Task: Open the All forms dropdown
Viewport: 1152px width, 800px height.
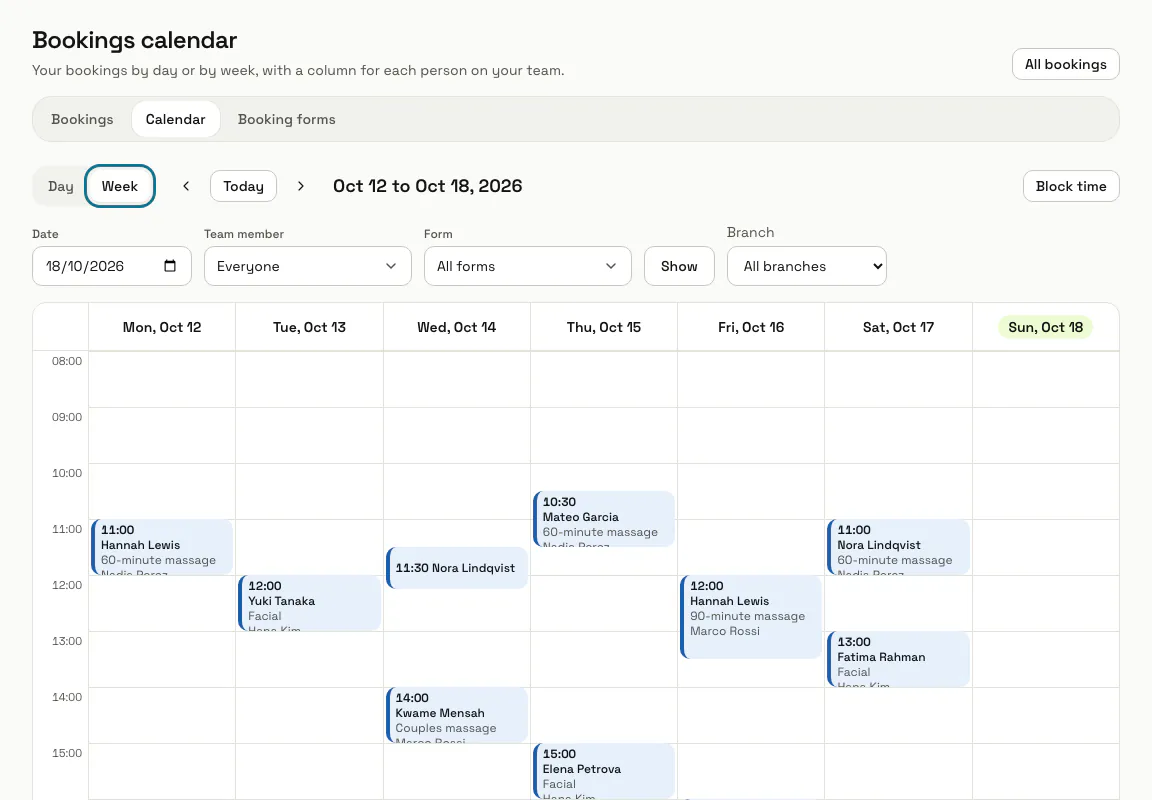Action: click(x=527, y=266)
